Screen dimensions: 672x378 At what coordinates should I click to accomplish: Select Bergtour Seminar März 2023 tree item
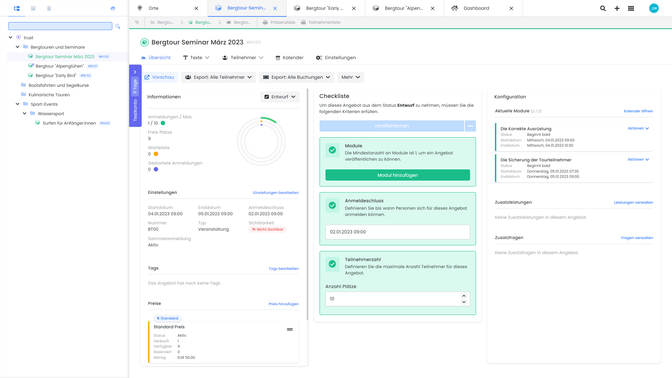coord(65,57)
